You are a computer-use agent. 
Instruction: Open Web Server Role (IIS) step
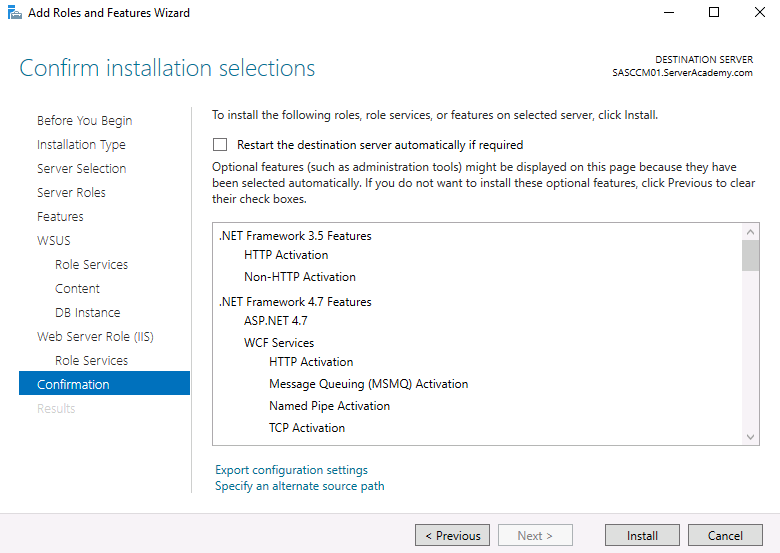(x=95, y=337)
